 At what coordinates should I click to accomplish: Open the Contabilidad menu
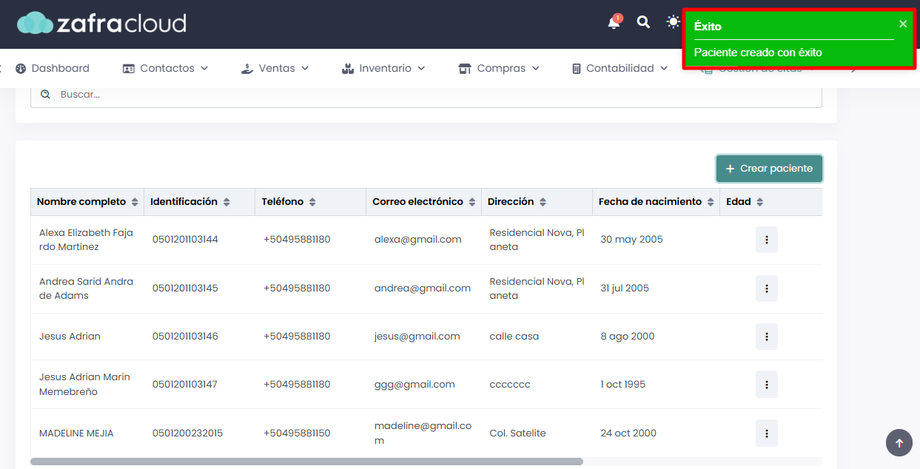[x=620, y=68]
